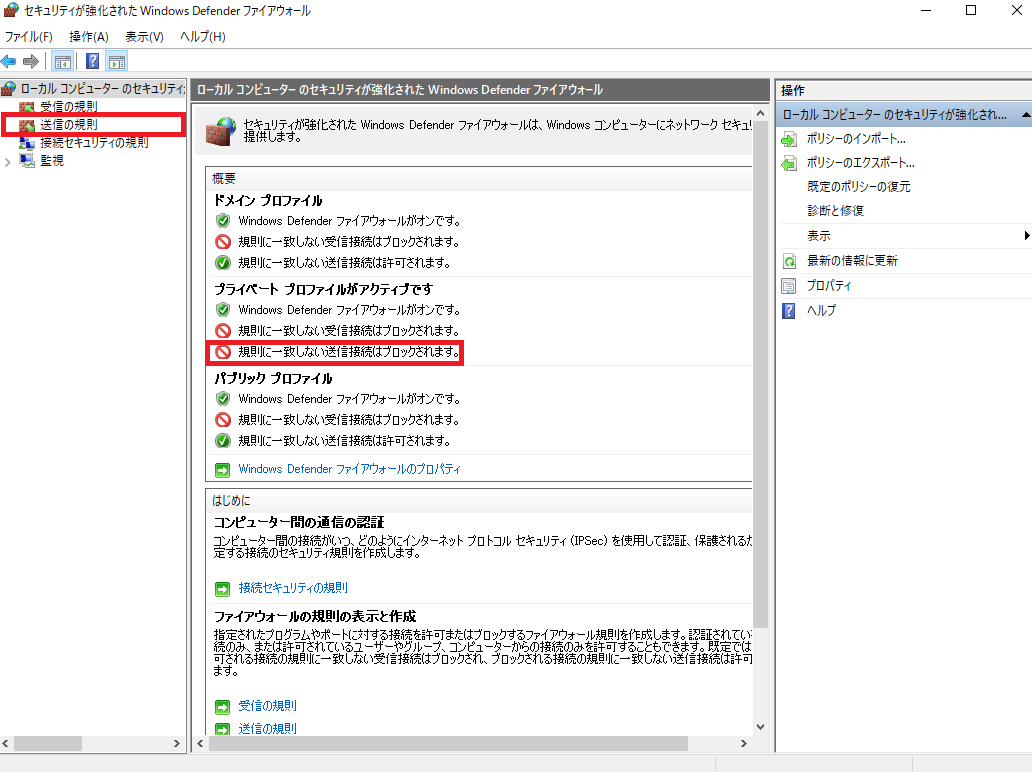Click the center pane horizontal scroll right arrow
The image size is (1032, 772).
click(x=744, y=744)
